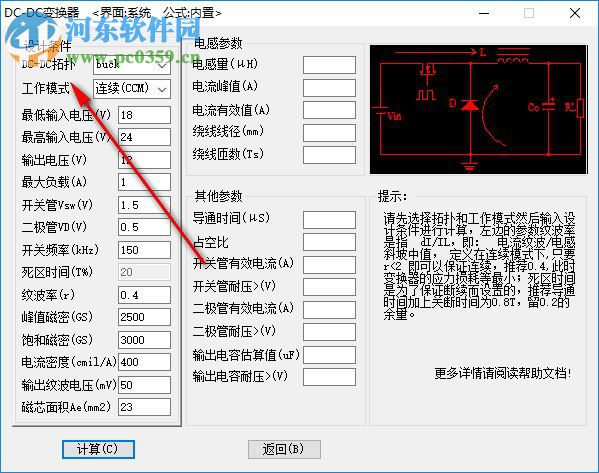Click the 最低输入电压(V) field showing 18
599x473 pixels.
pos(144,115)
